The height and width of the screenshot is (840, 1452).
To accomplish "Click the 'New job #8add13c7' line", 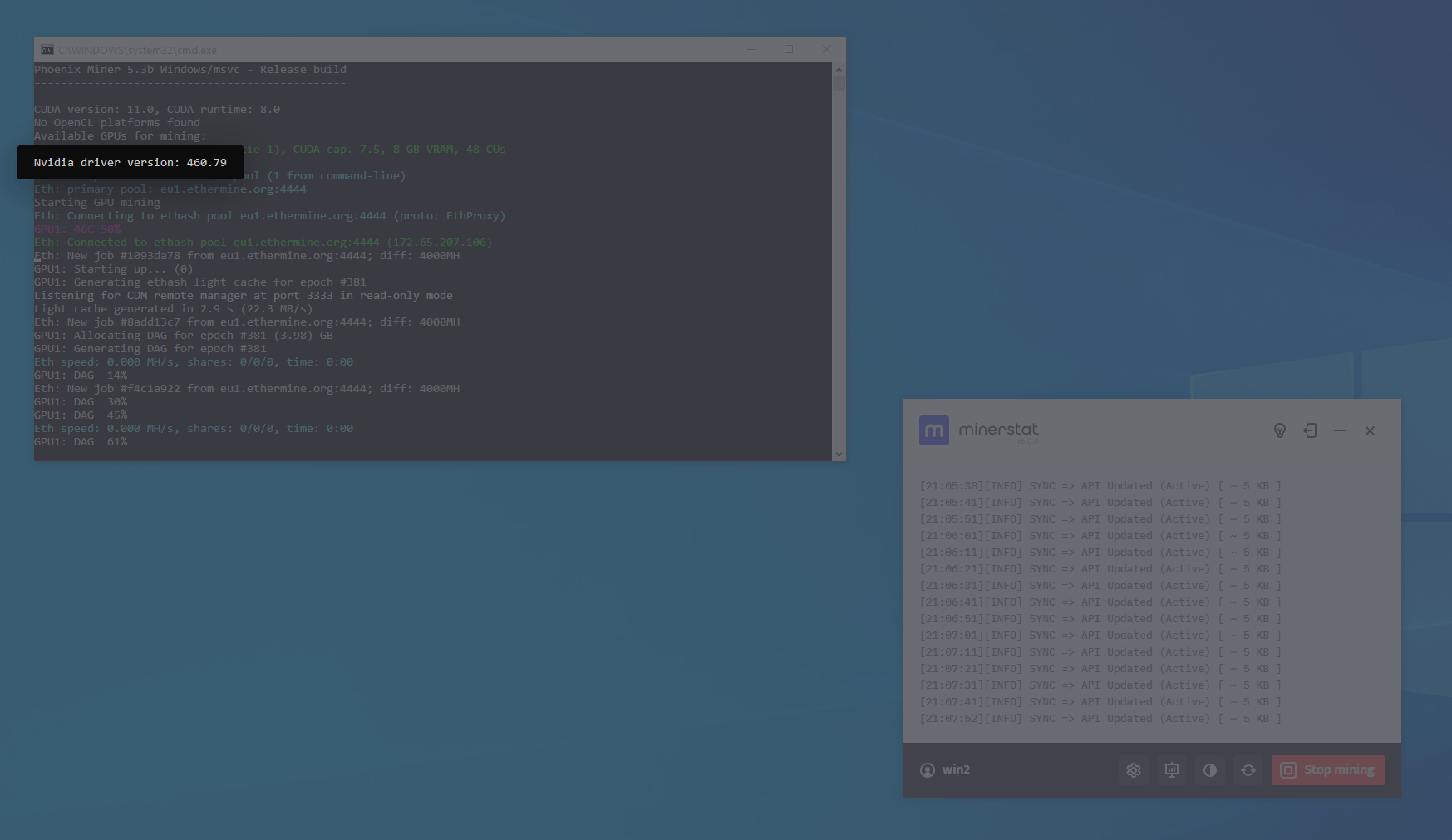I will coord(247,322).
